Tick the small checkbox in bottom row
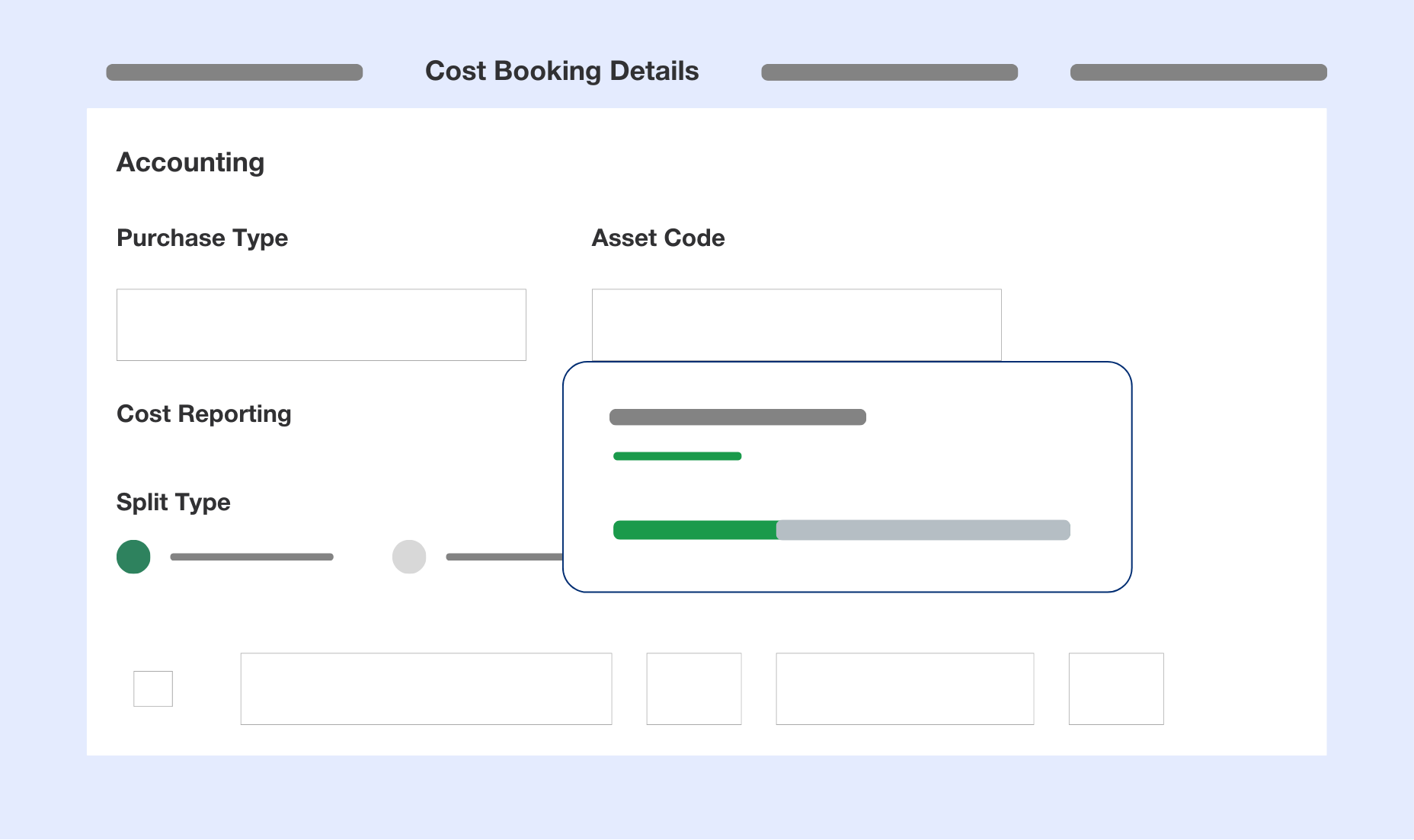 (x=153, y=688)
